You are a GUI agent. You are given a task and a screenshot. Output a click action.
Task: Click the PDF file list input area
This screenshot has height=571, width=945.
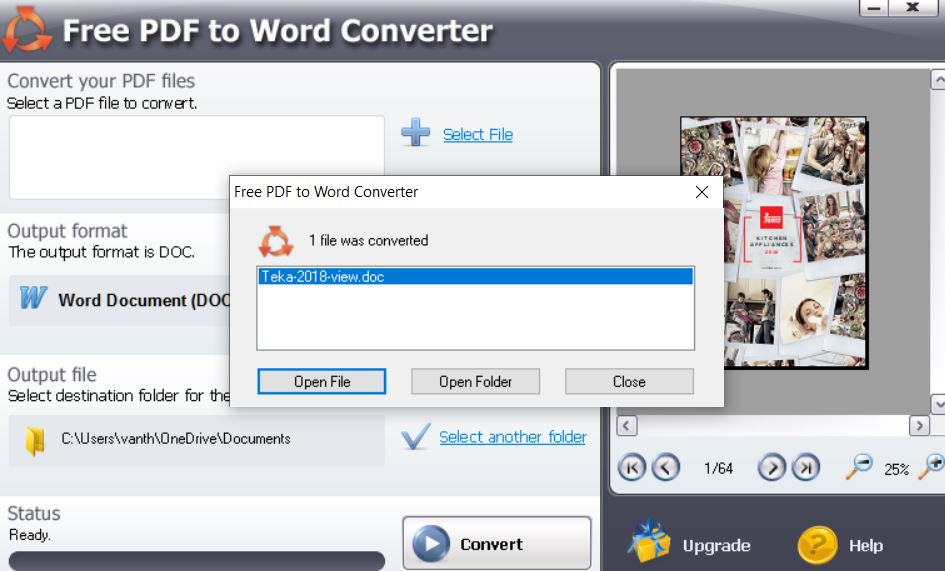pos(196,157)
